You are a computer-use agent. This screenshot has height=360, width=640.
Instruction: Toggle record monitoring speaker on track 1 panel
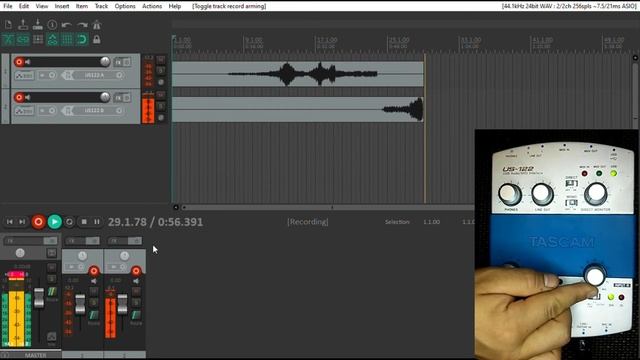28,62
